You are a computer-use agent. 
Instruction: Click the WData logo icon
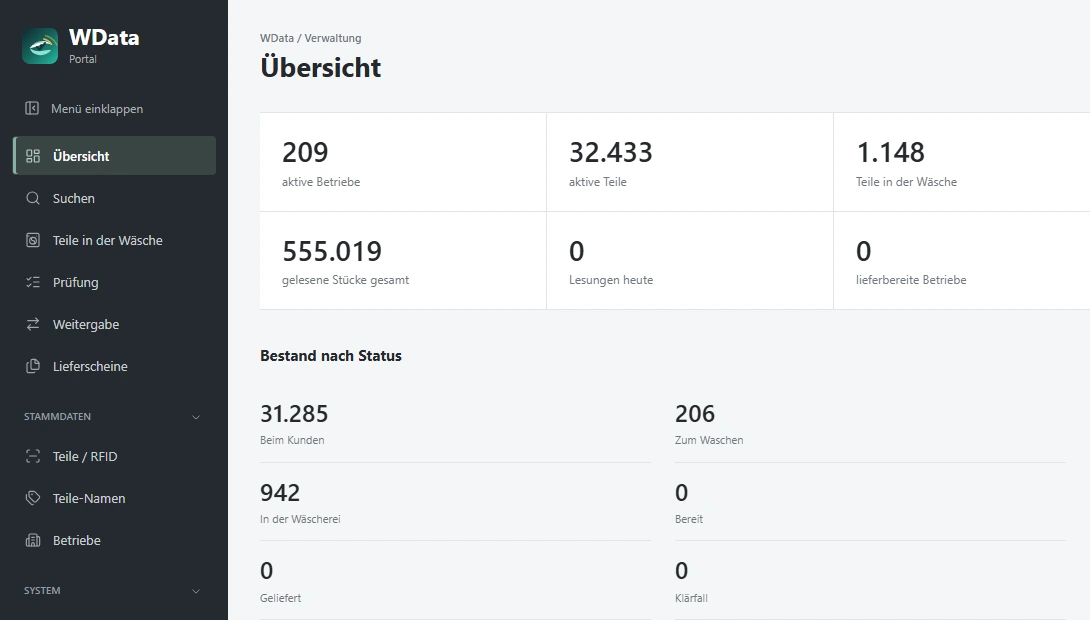point(40,46)
